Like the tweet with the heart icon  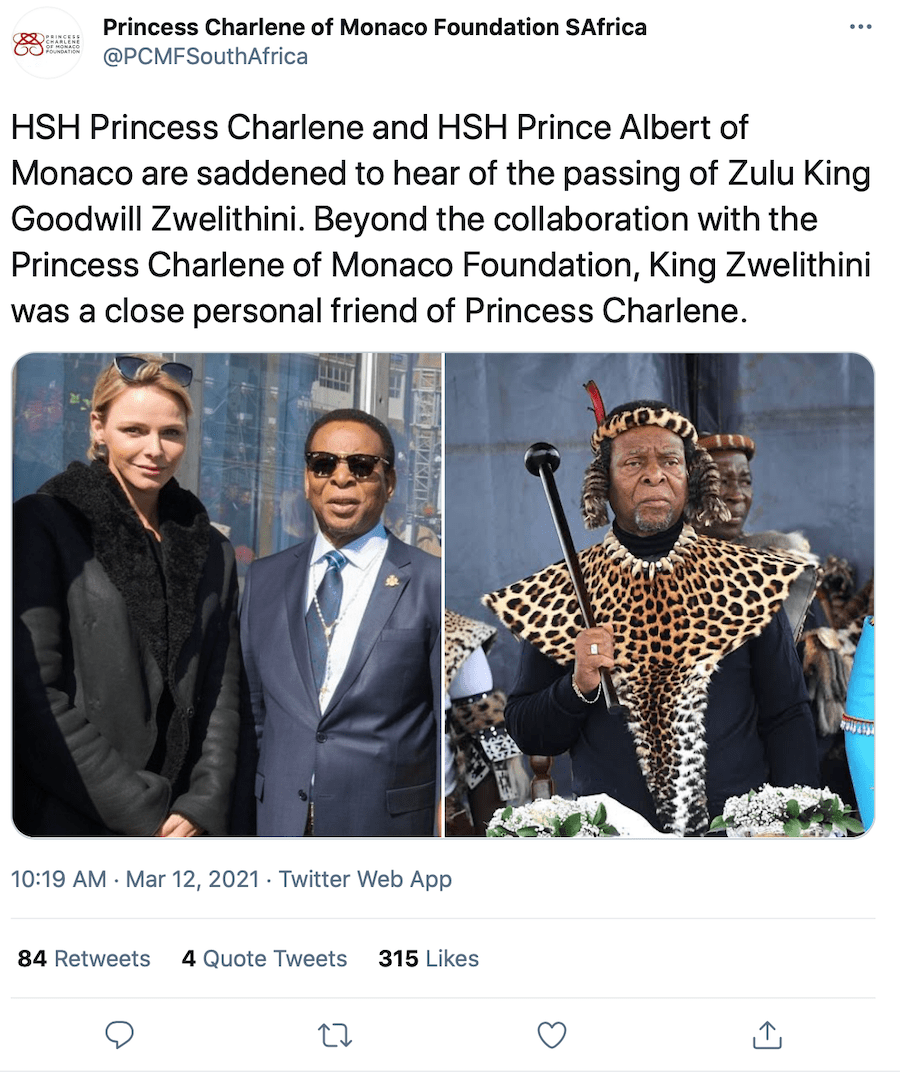pos(551,1035)
